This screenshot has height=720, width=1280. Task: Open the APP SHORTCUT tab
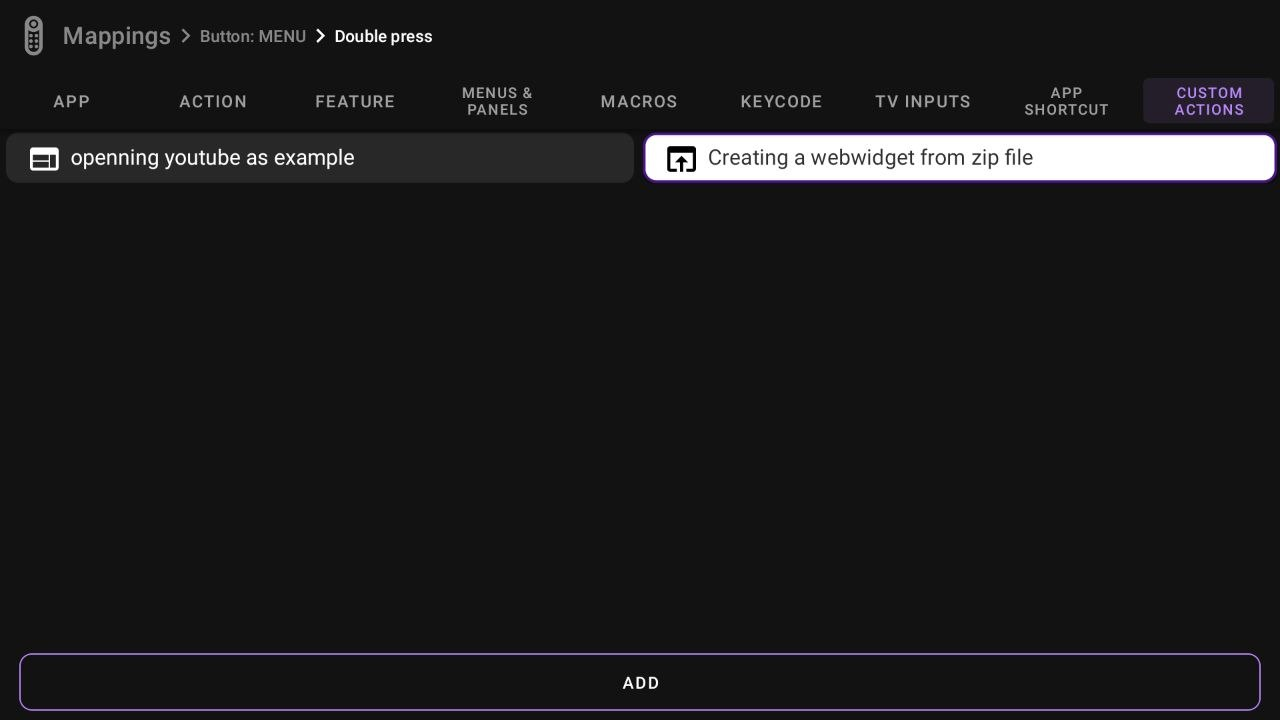tap(1066, 101)
